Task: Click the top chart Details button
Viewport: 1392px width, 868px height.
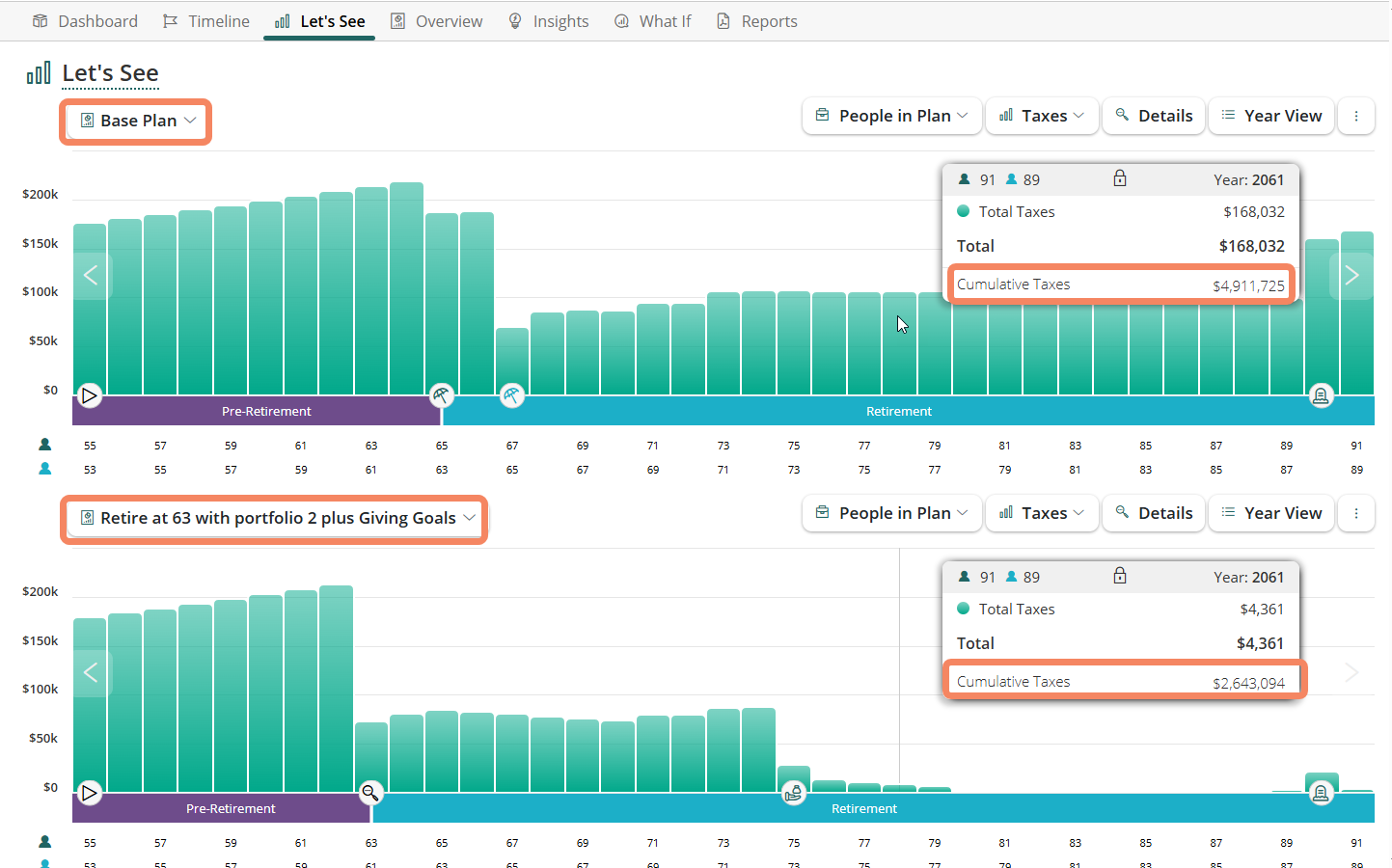Action: click(x=1154, y=116)
